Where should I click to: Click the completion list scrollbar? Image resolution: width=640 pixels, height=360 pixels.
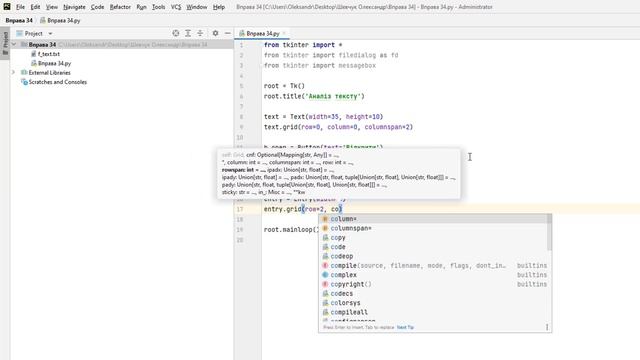549,233
